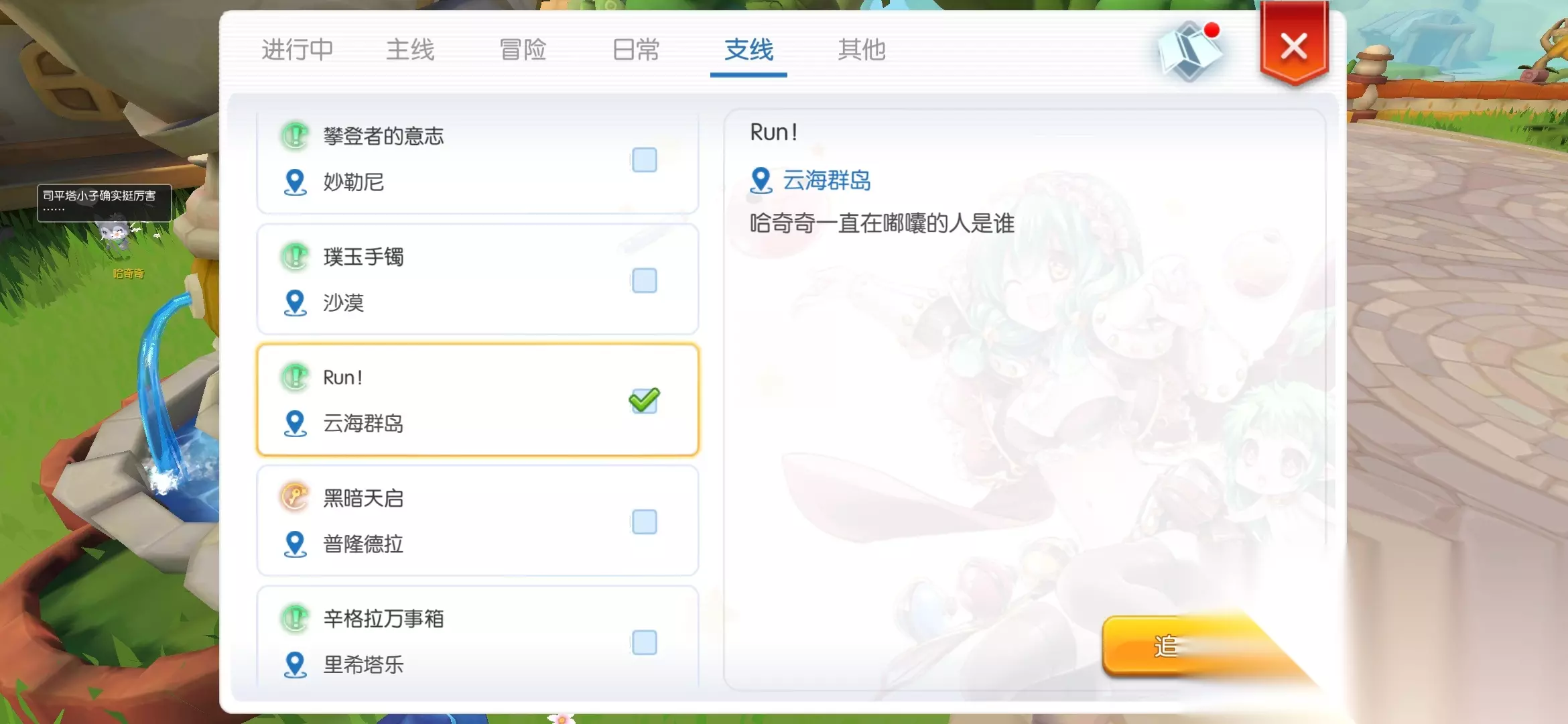This screenshot has width=1568, height=724.
Task: Click the green quest icon of 辛格拉万事箱
Action: 295,618
